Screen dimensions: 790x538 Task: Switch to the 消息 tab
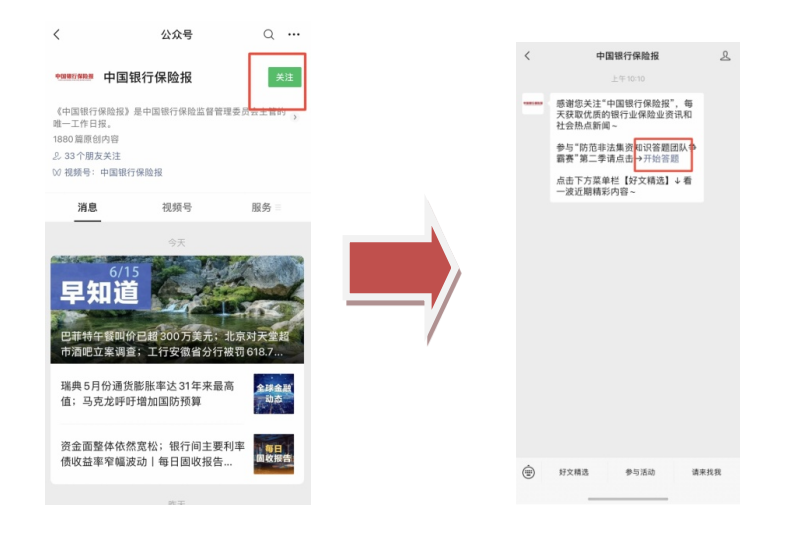(x=87, y=207)
